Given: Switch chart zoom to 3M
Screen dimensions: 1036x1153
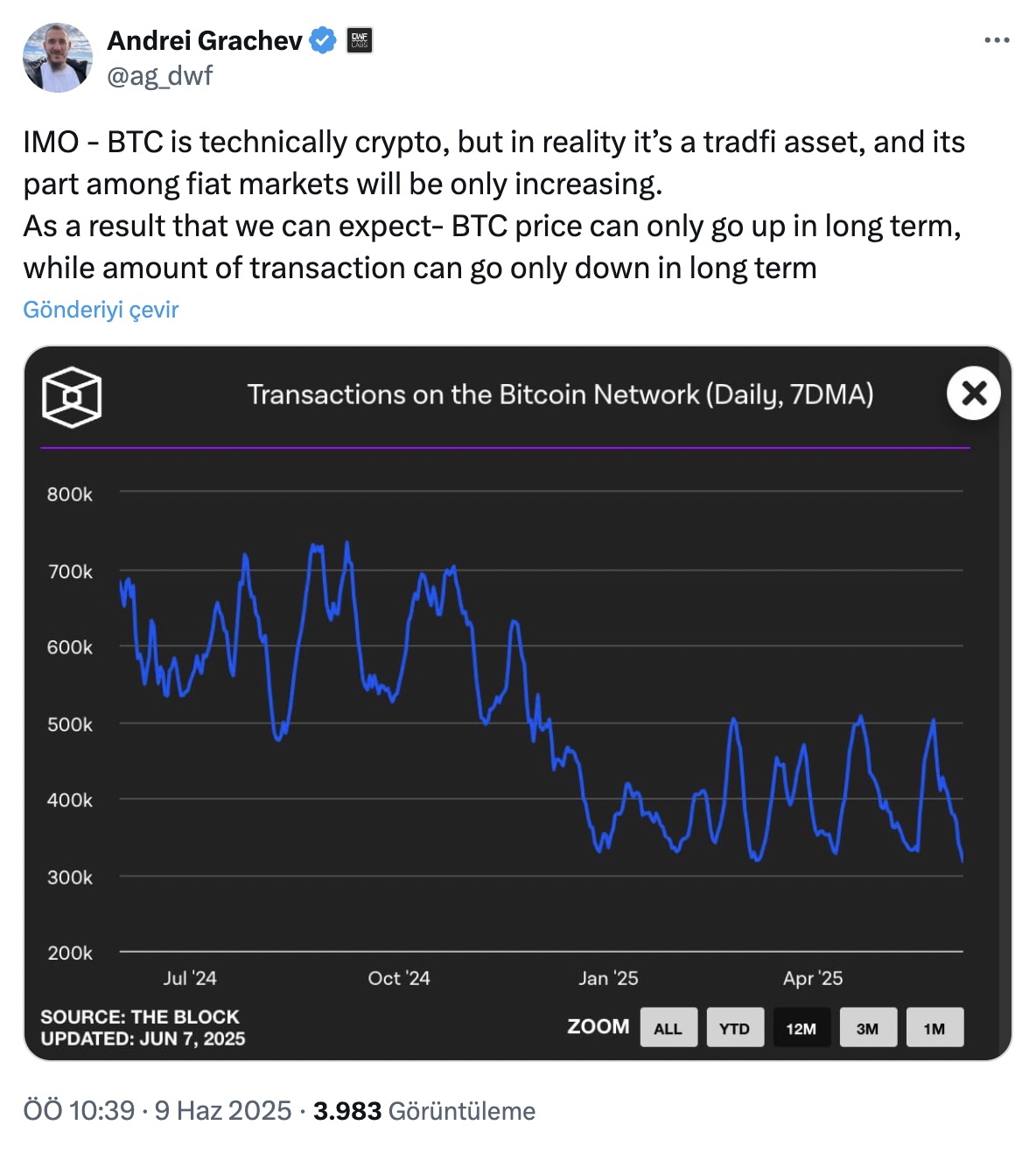Looking at the screenshot, I should coord(867,1028).
